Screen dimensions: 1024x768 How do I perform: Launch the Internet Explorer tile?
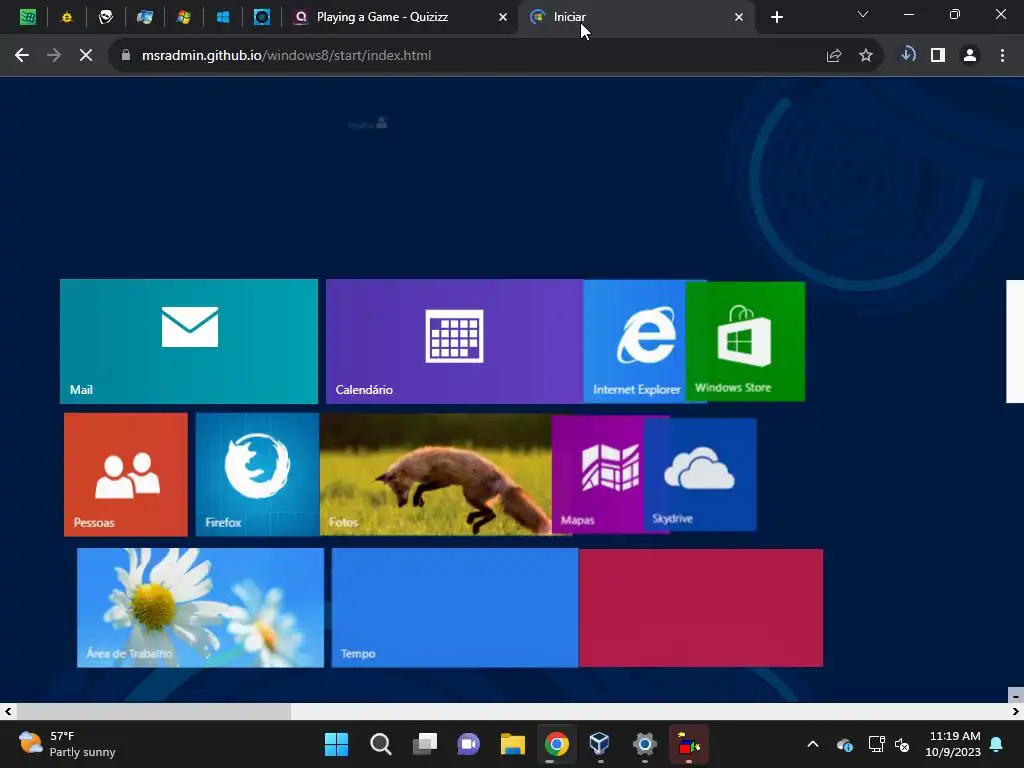tap(635, 341)
